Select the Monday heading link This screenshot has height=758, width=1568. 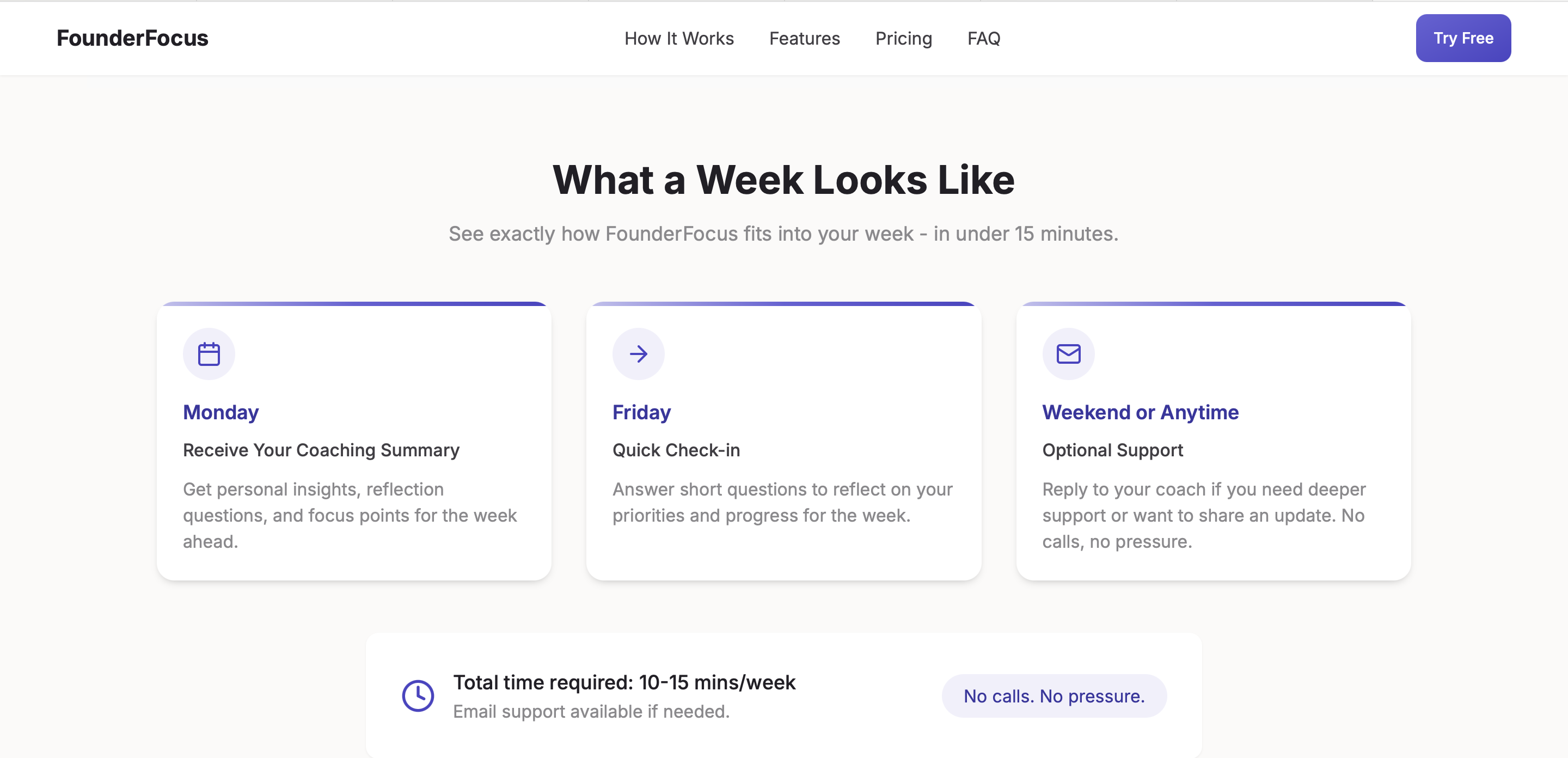pyautogui.click(x=220, y=412)
